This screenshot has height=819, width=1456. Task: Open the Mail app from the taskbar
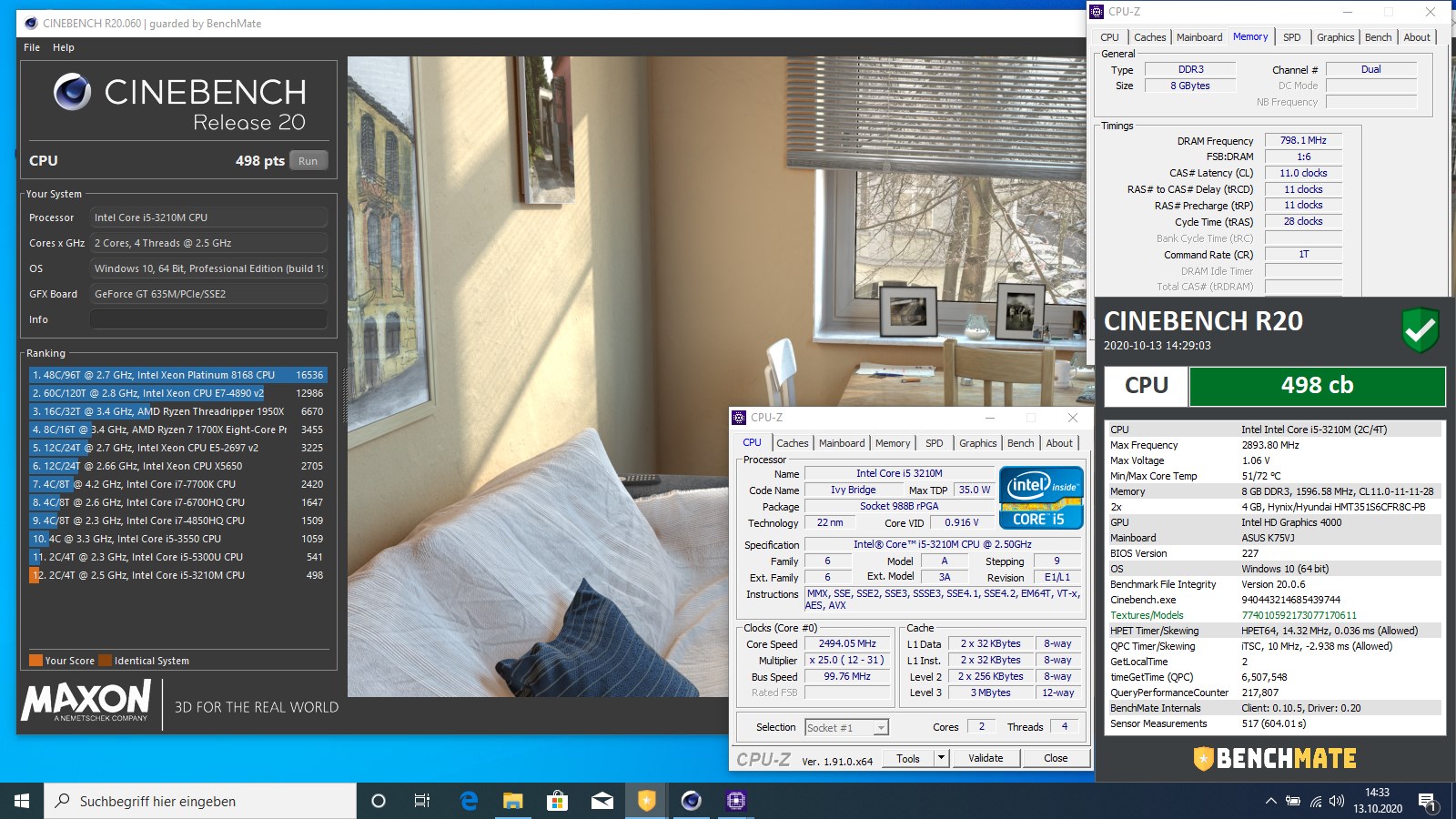click(x=602, y=801)
